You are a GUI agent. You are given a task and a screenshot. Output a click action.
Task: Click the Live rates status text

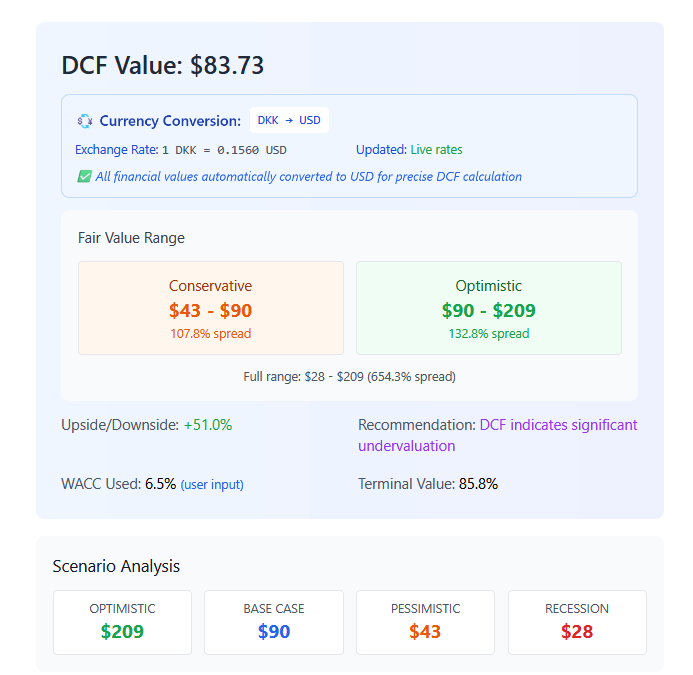pos(436,150)
